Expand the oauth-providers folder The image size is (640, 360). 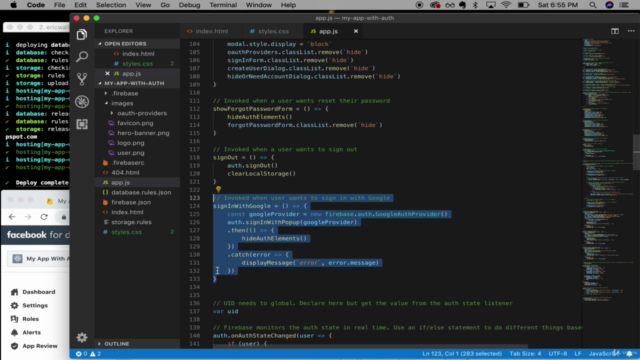pos(142,113)
